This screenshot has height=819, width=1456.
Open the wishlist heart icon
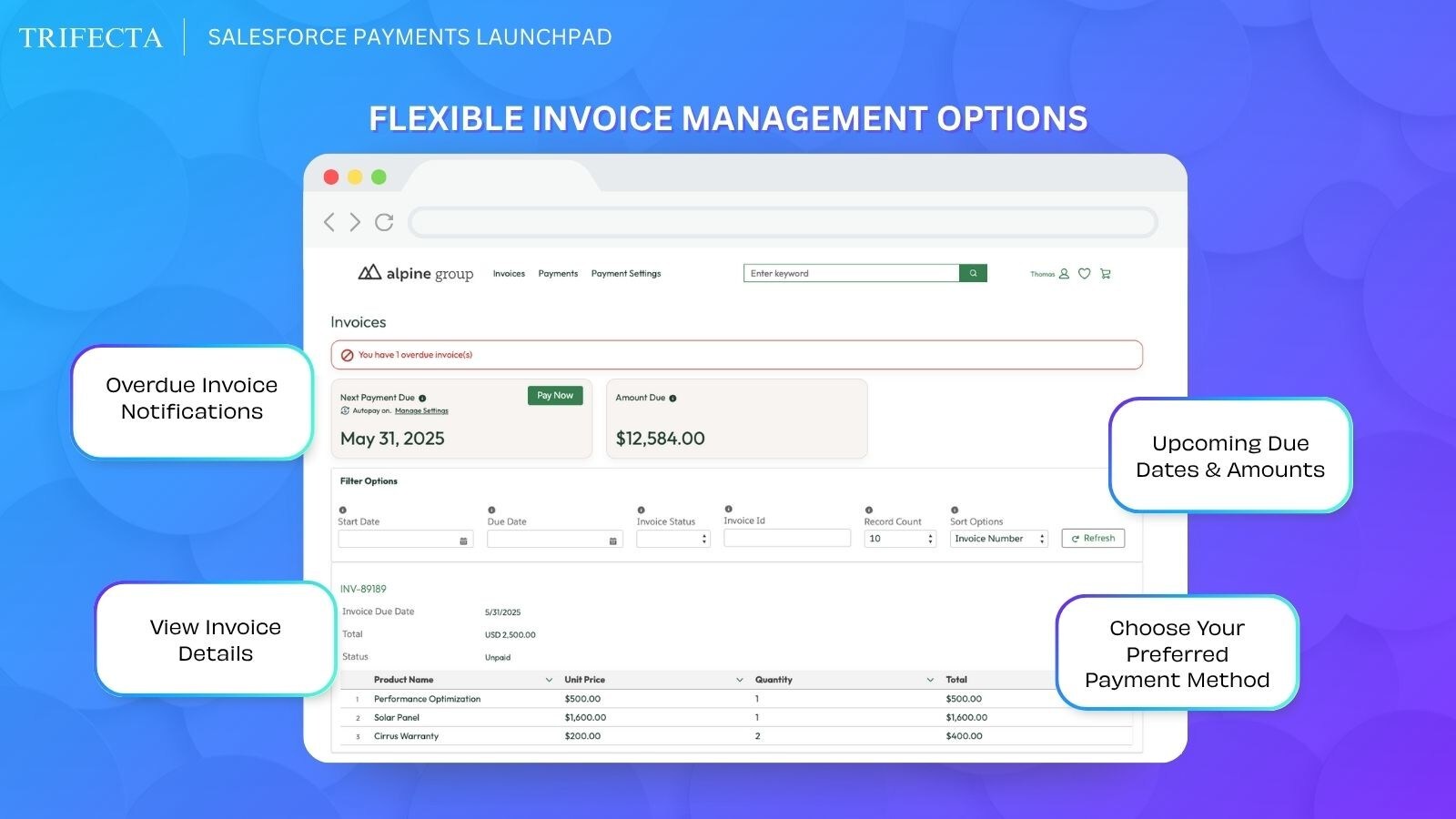(x=1084, y=273)
